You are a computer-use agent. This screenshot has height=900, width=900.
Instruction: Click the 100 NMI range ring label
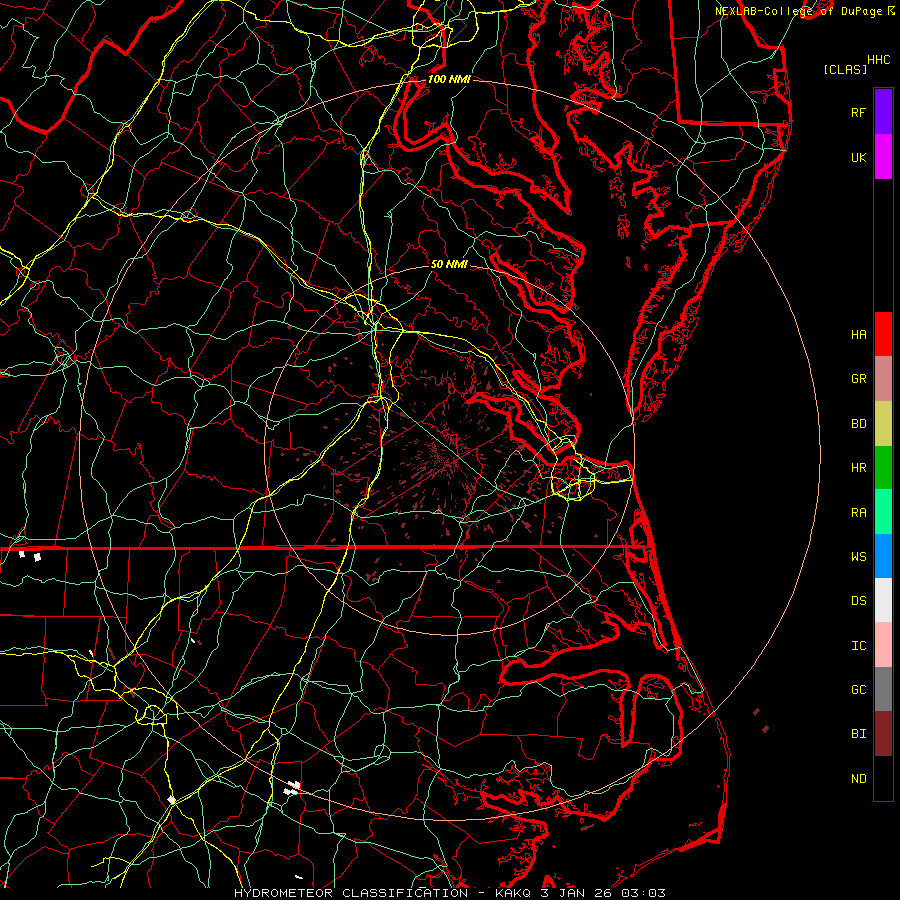pos(449,79)
